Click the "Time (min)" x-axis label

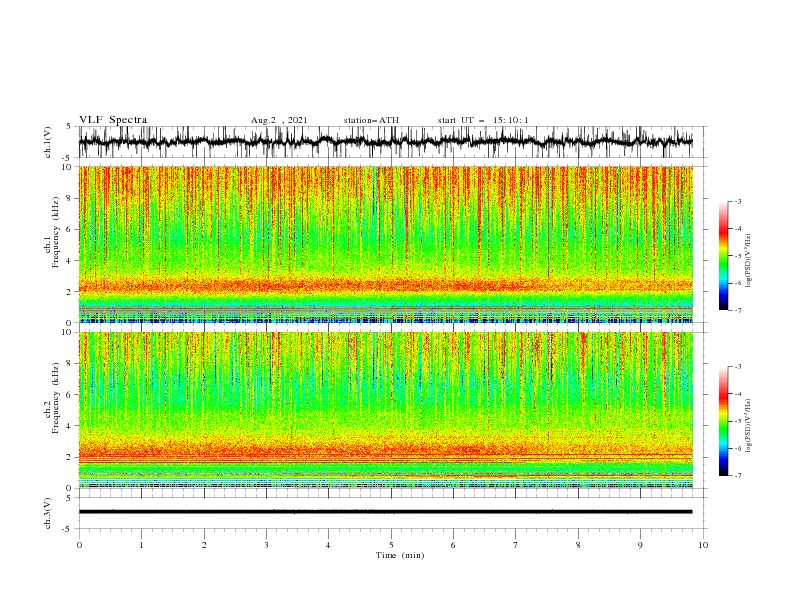click(400, 555)
